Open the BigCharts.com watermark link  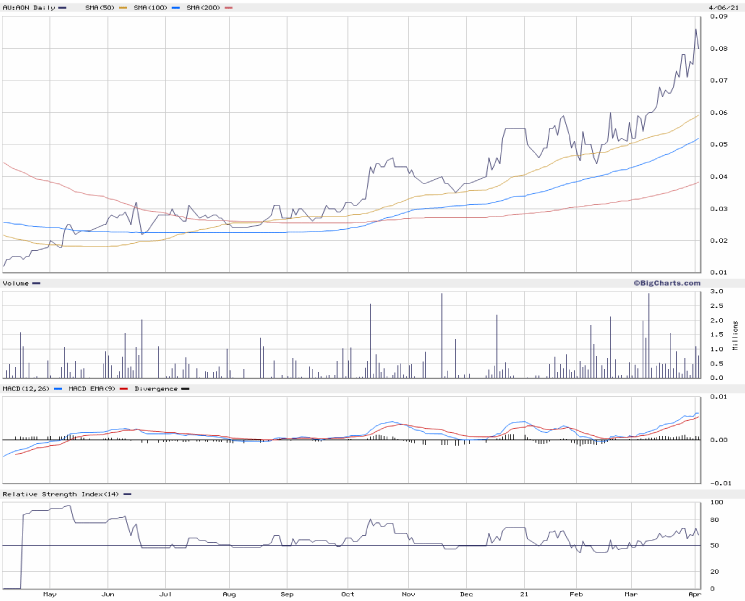coord(666,283)
